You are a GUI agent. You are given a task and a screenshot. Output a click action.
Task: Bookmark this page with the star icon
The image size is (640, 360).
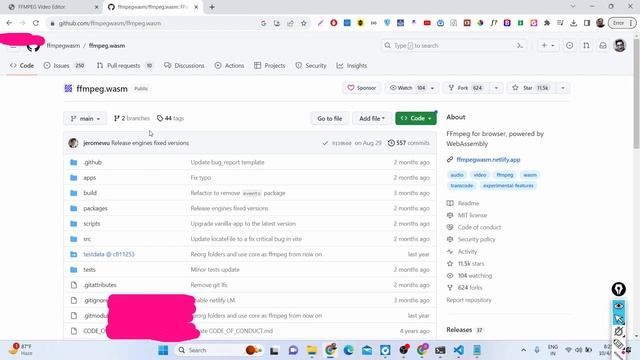point(304,23)
